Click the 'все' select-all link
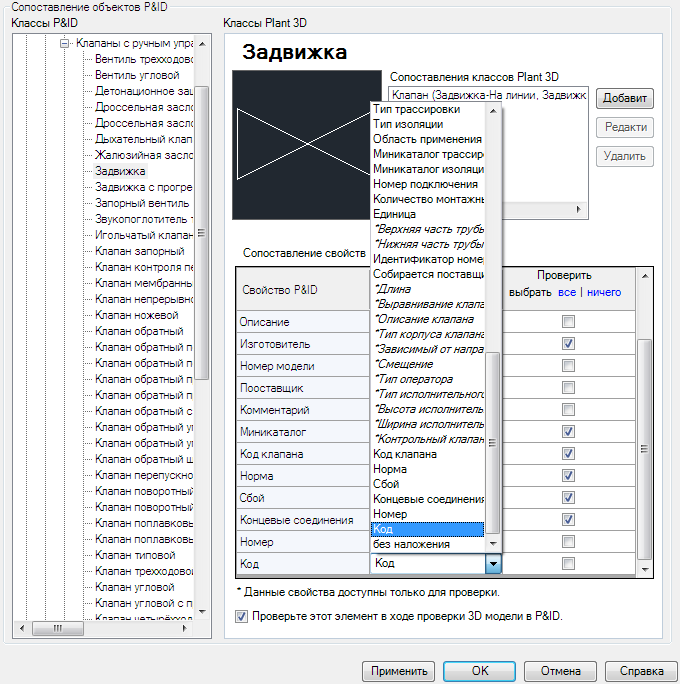Image resolution: width=680 pixels, height=684 pixels. point(567,292)
